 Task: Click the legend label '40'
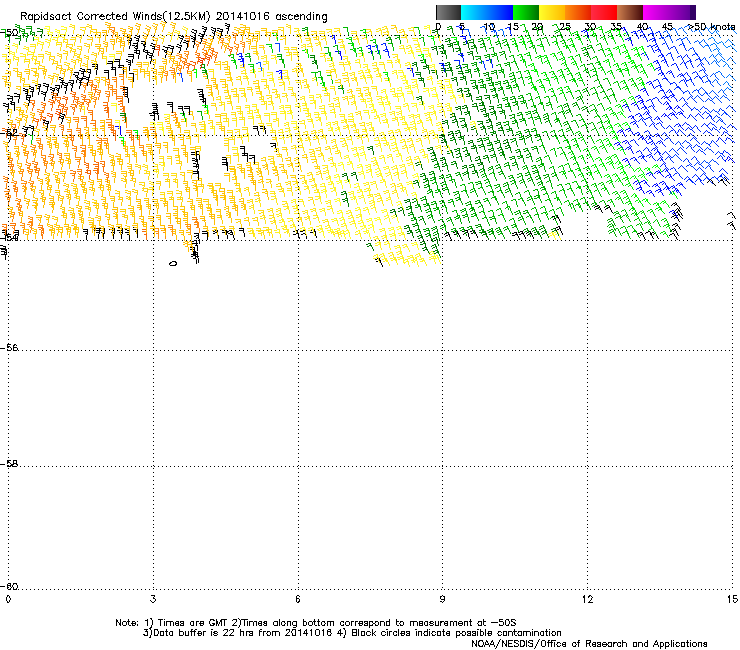tap(642, 27)
